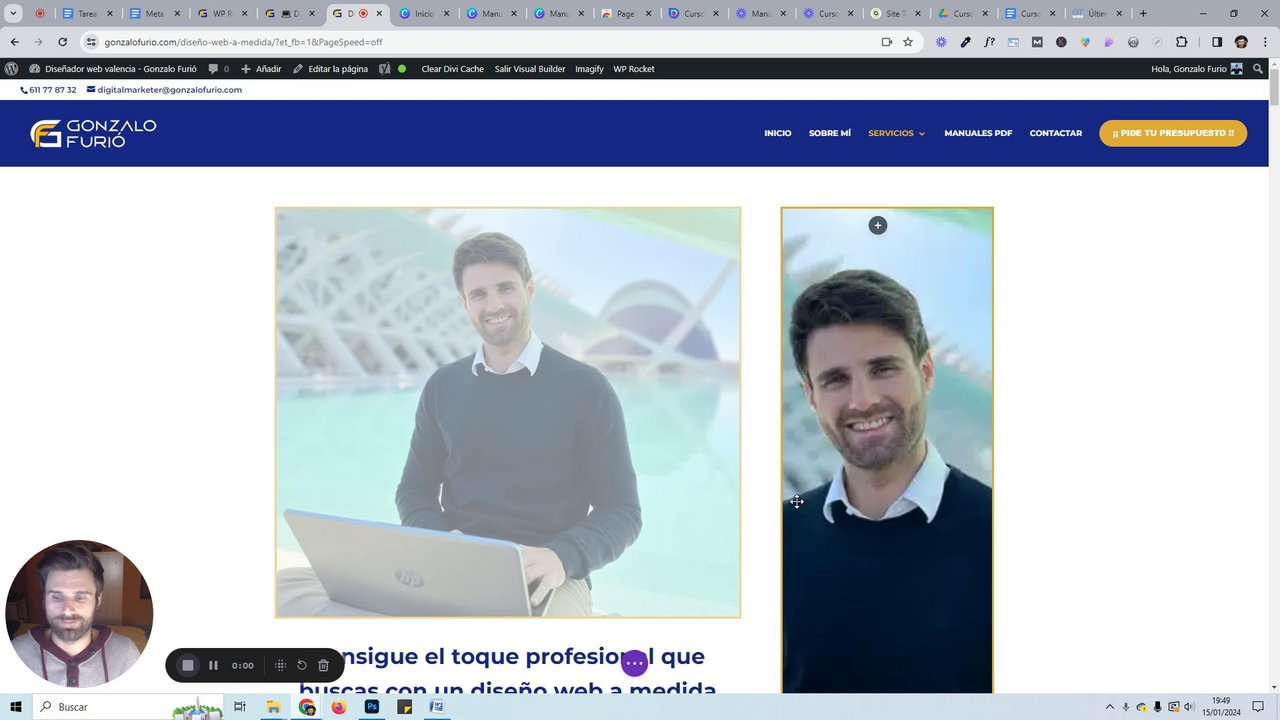This screenshot has width=1280, height=720.
Task: Click Clear Divi Cache
Action: 452,69
